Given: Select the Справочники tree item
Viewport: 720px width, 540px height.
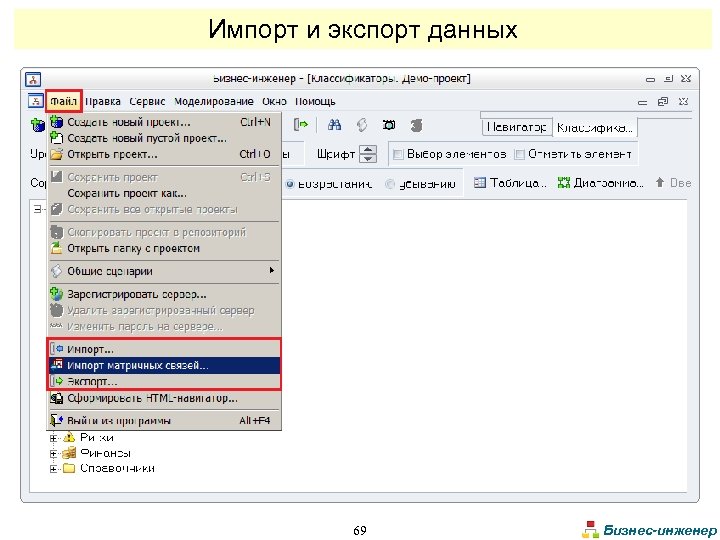Looking at the screenshot, I should tap(117, 468).
